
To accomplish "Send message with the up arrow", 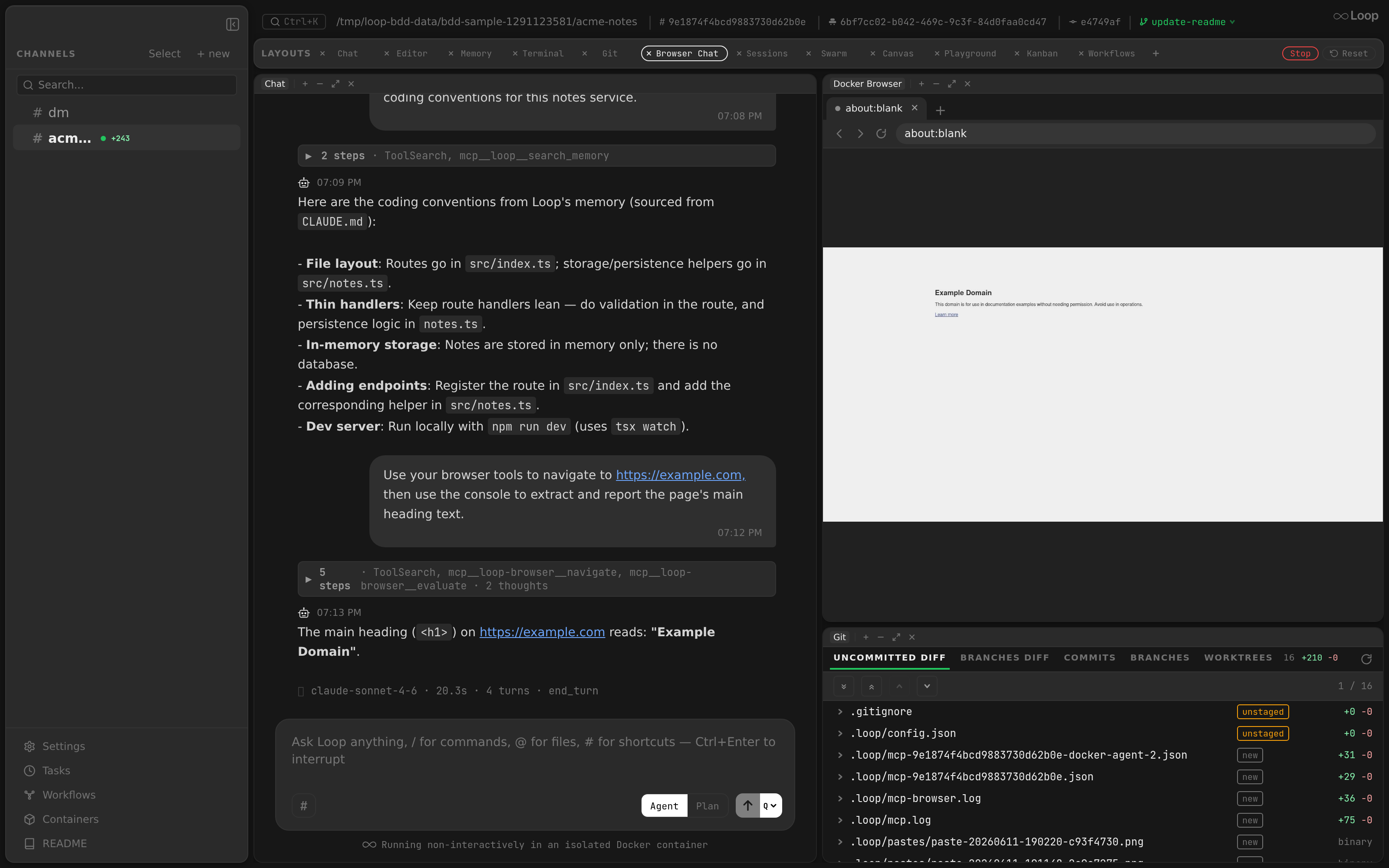I will 747,806.
